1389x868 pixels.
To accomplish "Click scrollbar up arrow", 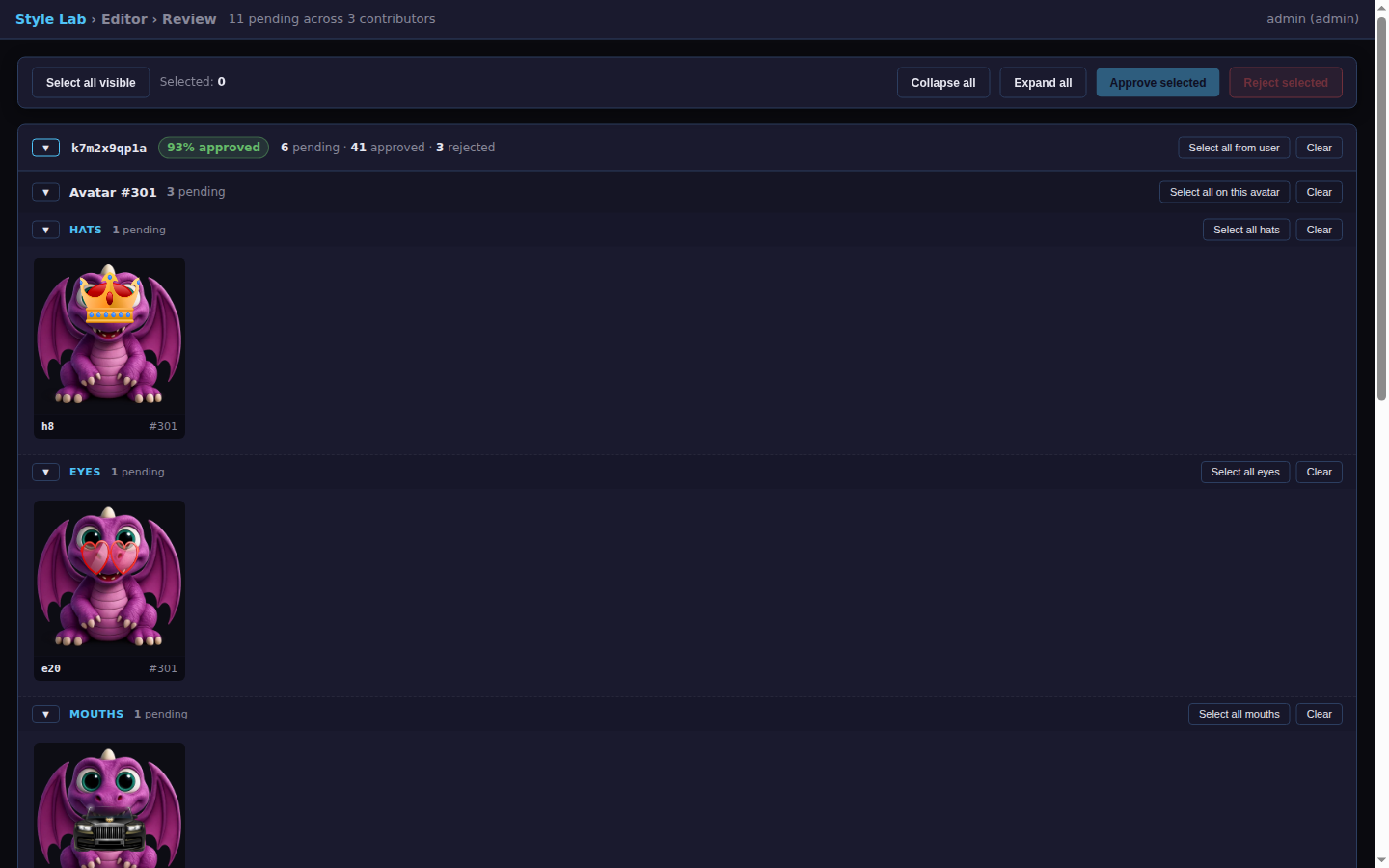I will point(1381,7).
